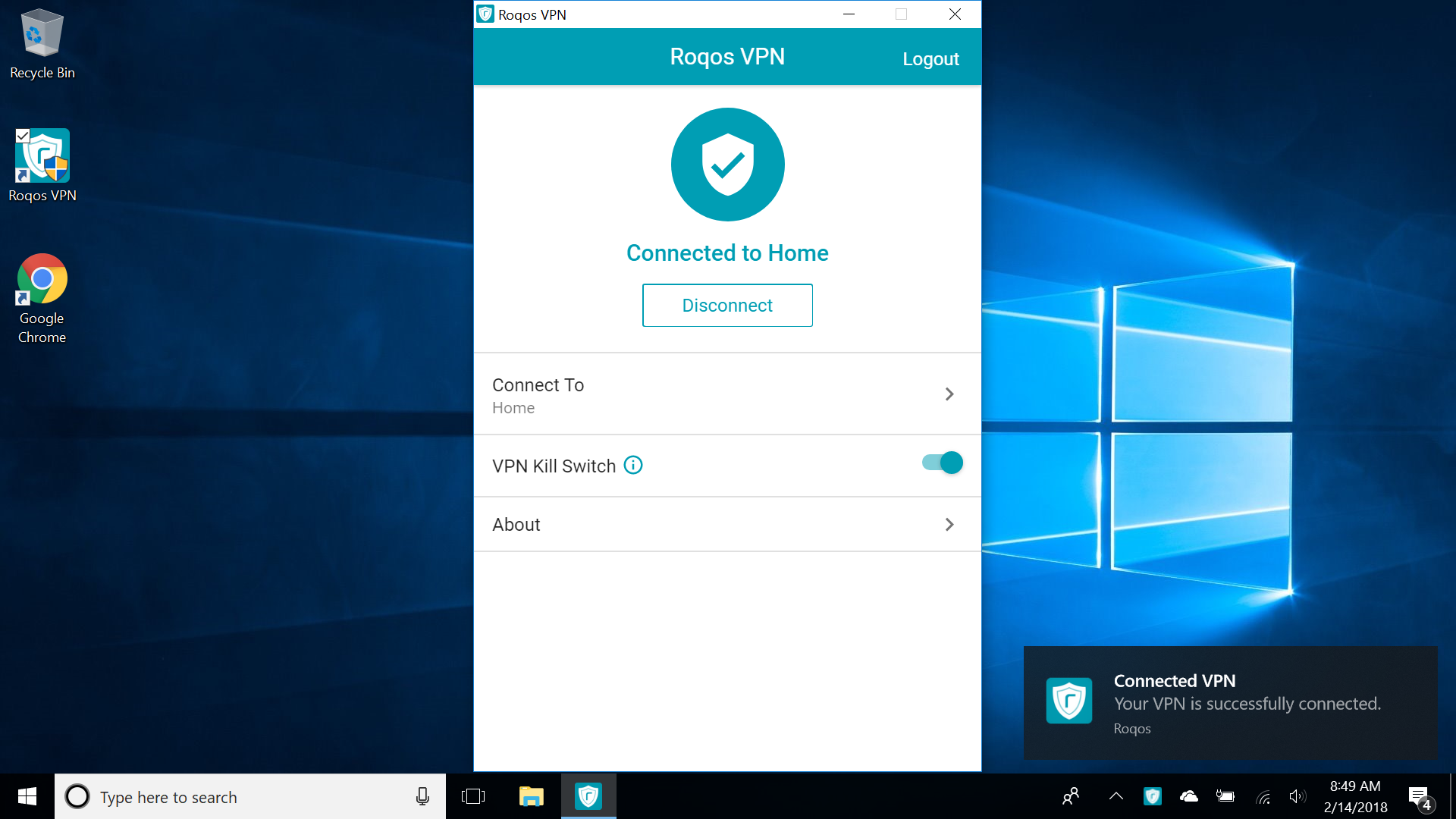Click the Roqos VPN header title
This screenshot has width=1456, height=819.
tap(727, 57)
